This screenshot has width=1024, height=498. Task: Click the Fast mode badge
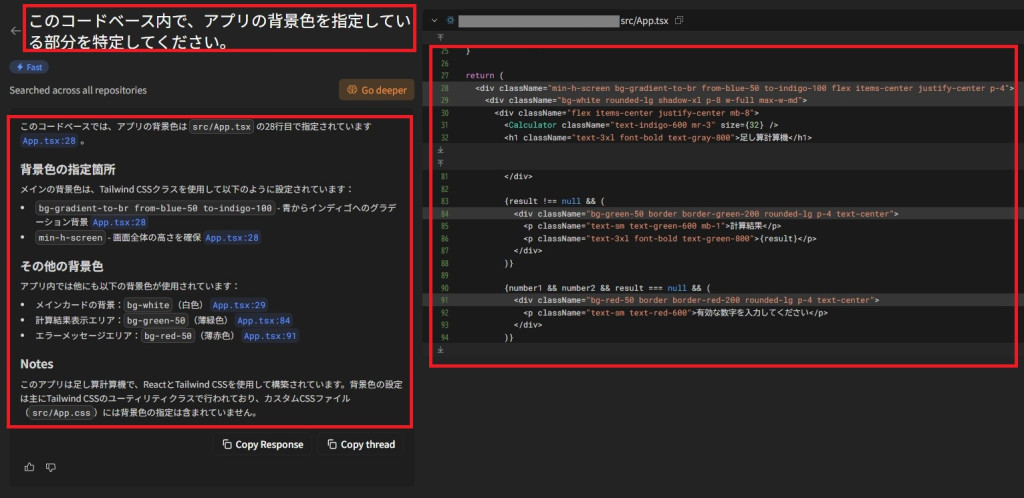point(28,67)
